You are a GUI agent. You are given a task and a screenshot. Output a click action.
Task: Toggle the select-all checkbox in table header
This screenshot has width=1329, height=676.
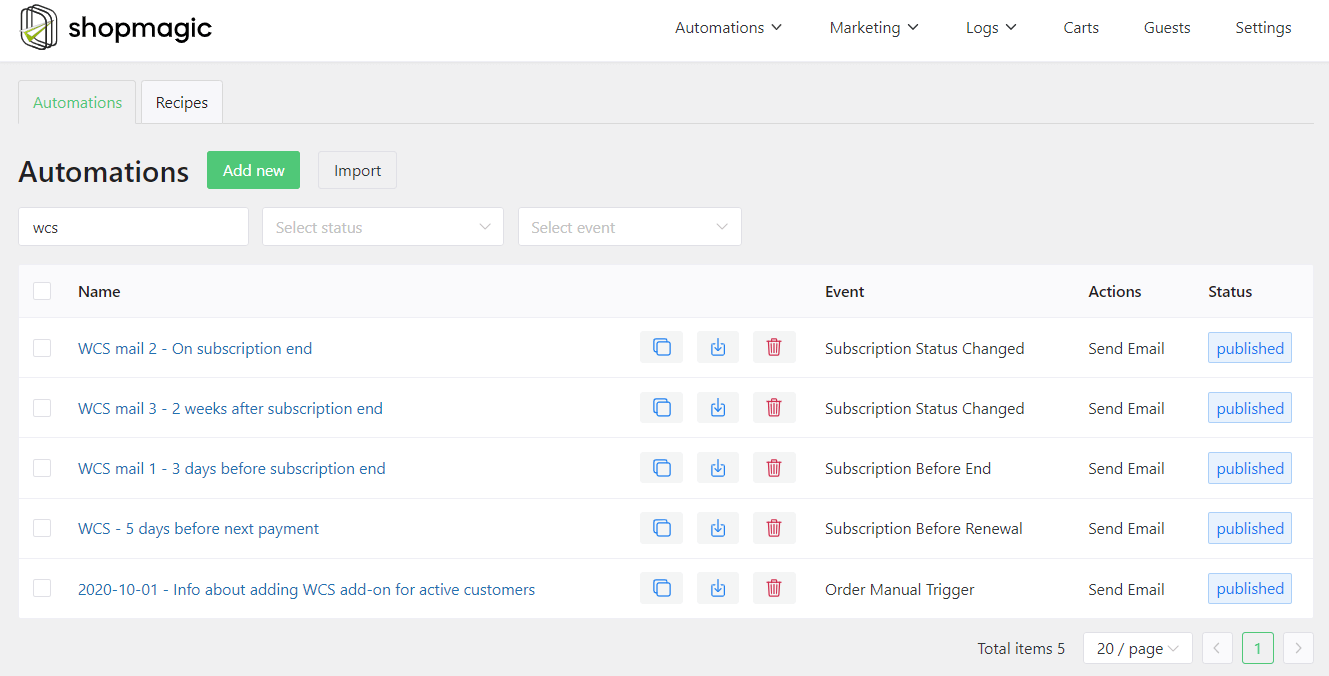point(42,291)
